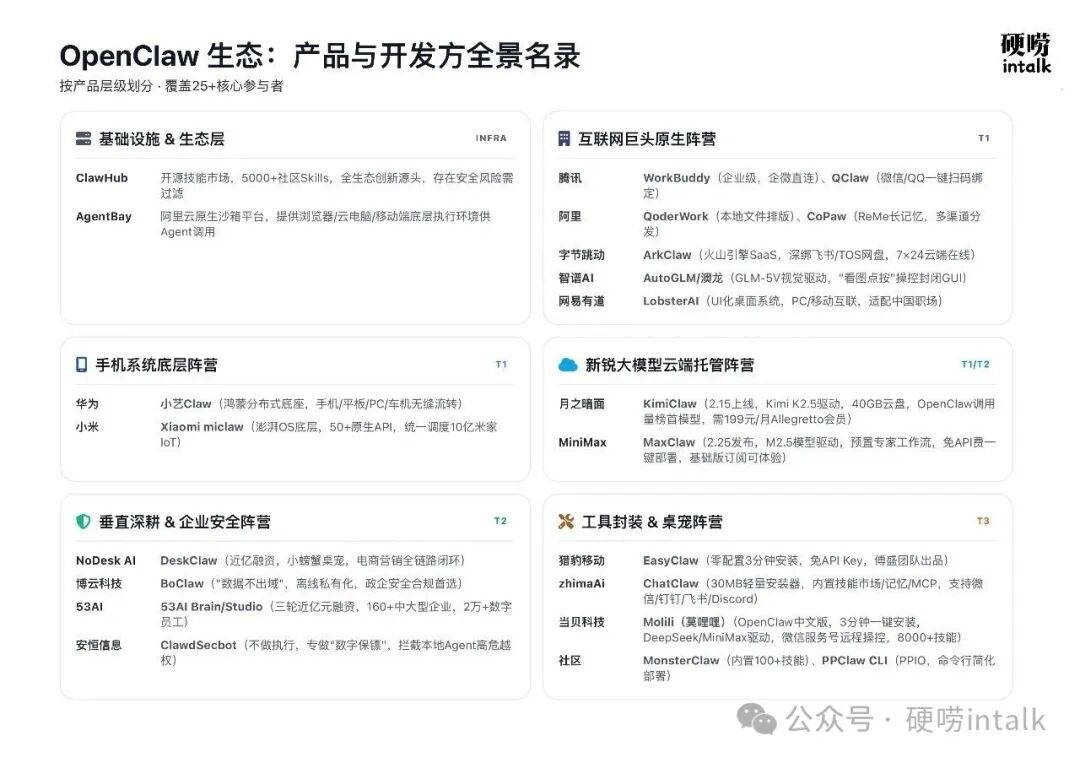The height and width of the screenshot is (763, 1080).
Task: Click the 阿里 row label
Action: [570, 216]
